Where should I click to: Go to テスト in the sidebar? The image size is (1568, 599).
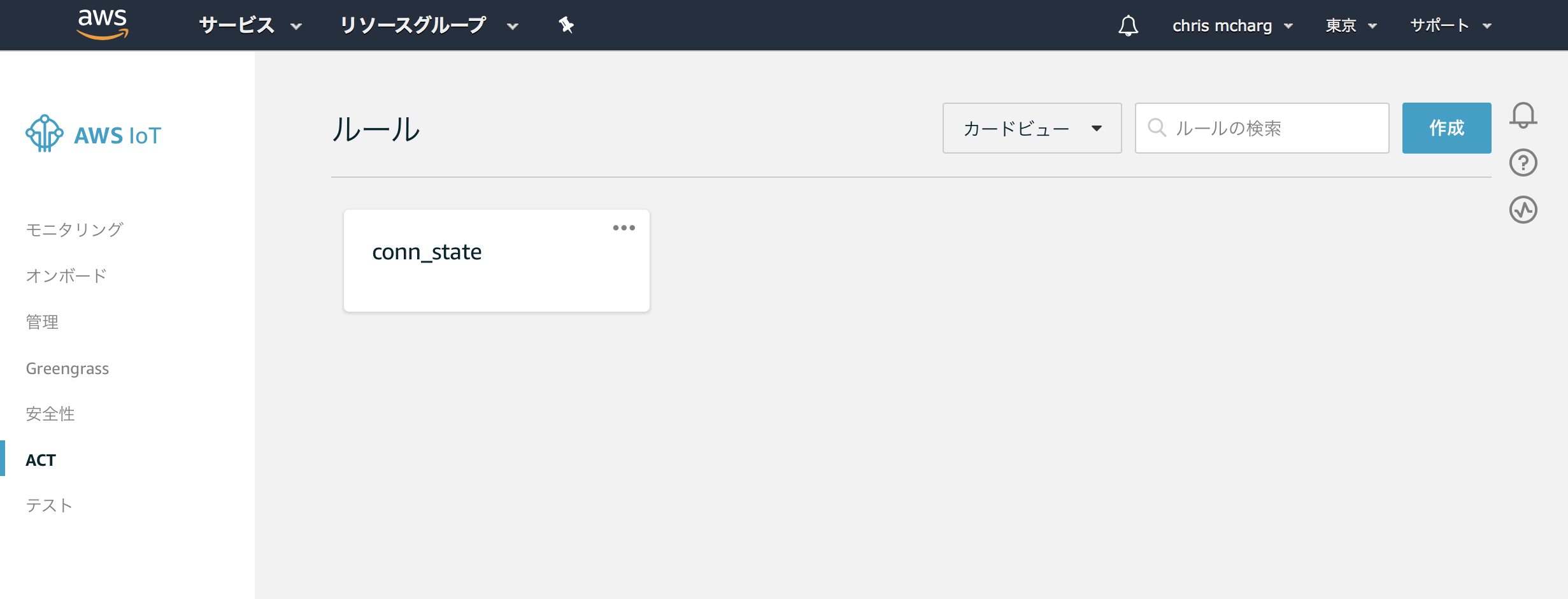(49, 505)
